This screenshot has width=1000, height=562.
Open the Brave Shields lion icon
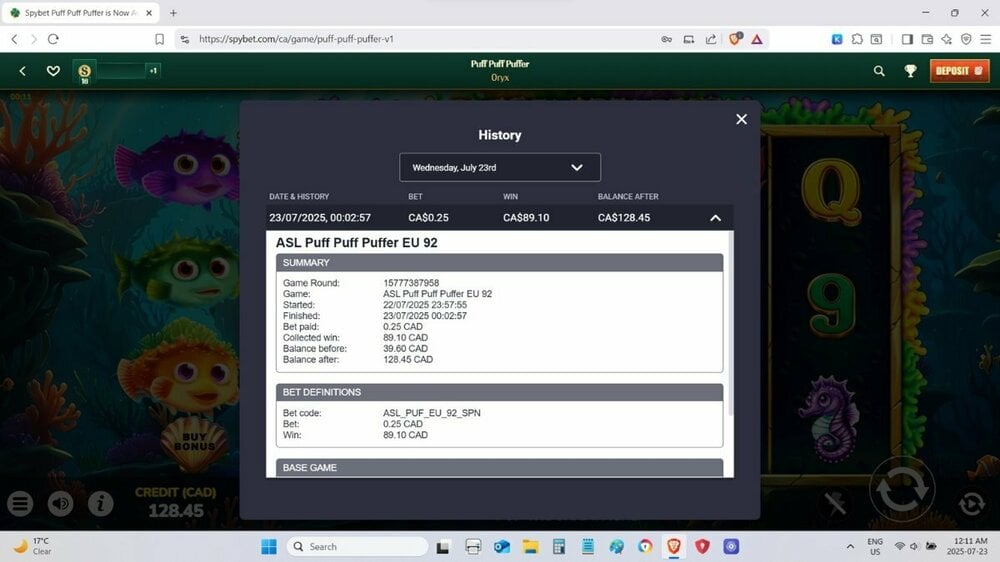click(735, 39)
